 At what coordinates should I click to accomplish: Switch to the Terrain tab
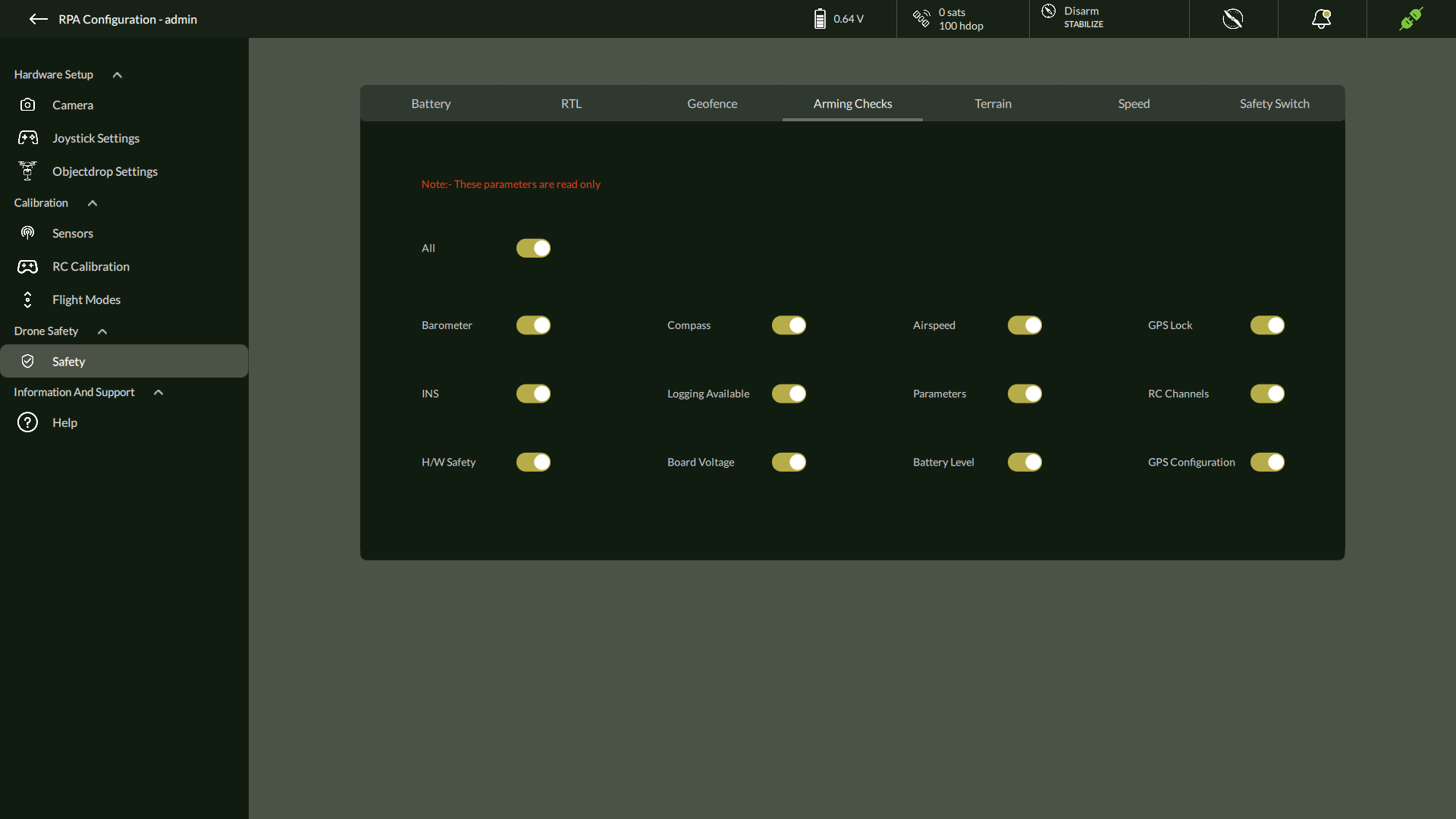[993, 104]
